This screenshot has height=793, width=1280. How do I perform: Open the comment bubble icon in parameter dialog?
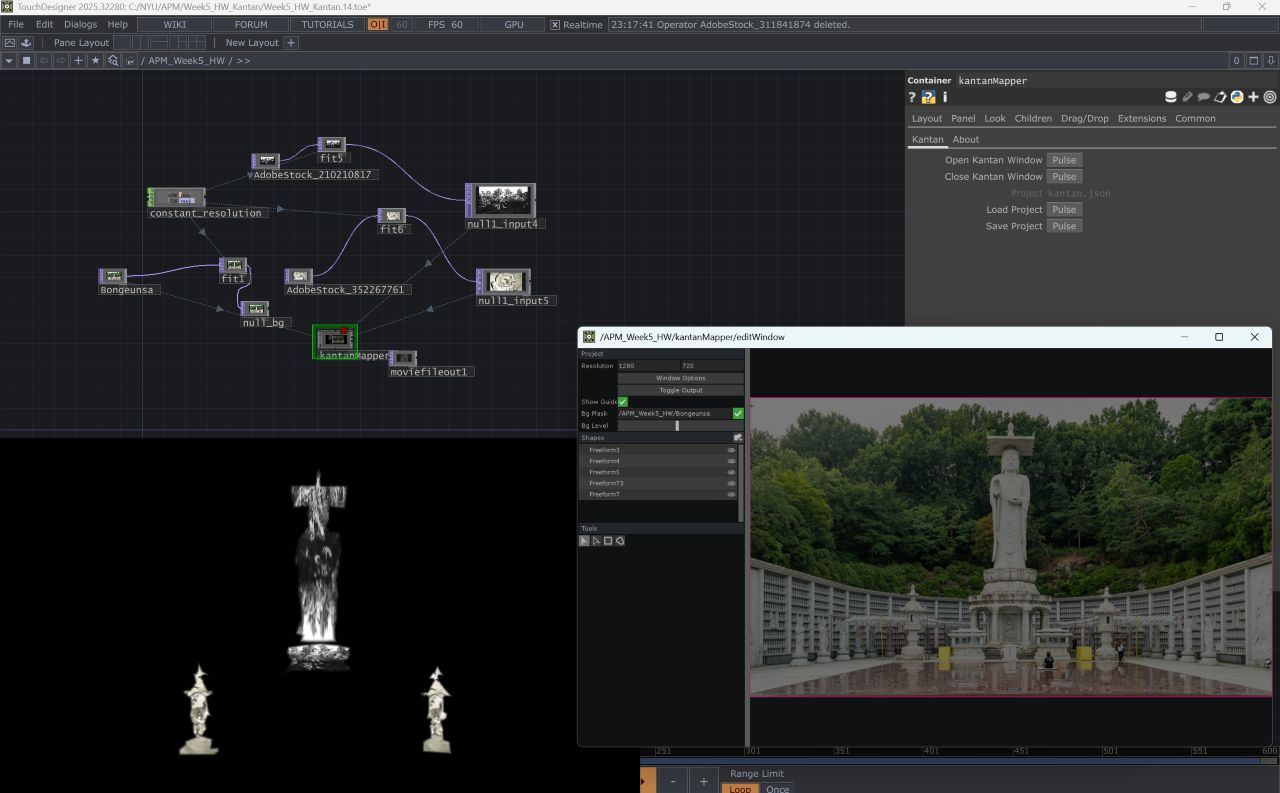point(1203,96)
